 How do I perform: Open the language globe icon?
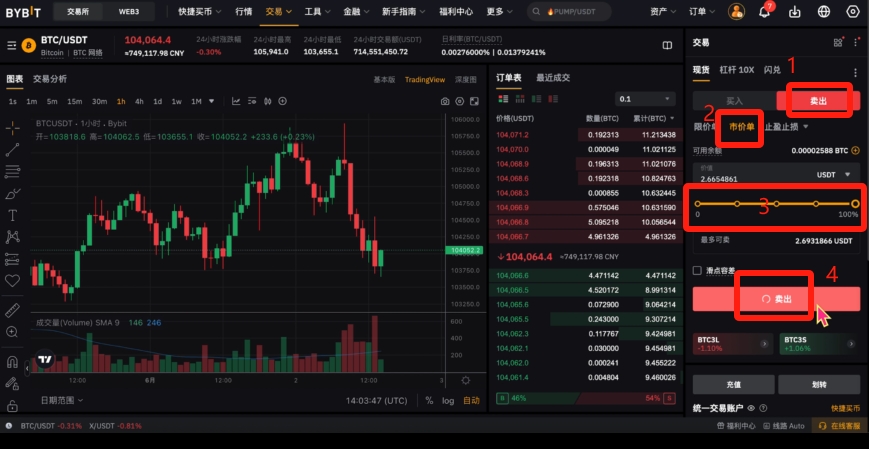tap(824, 12)
